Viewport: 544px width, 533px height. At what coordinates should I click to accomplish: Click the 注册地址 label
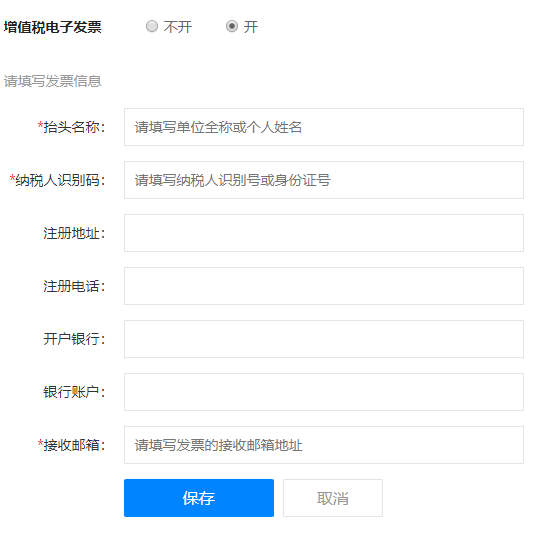coord(74,233)
